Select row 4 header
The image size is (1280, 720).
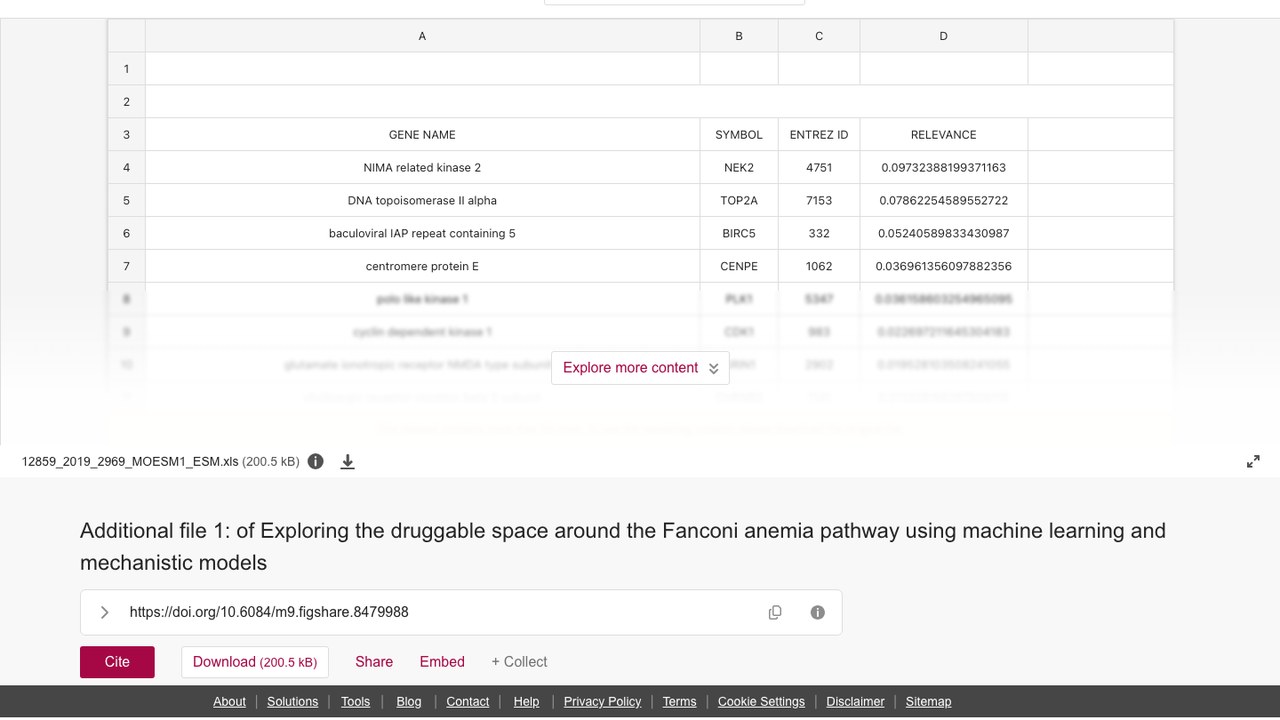click(126, 168)
